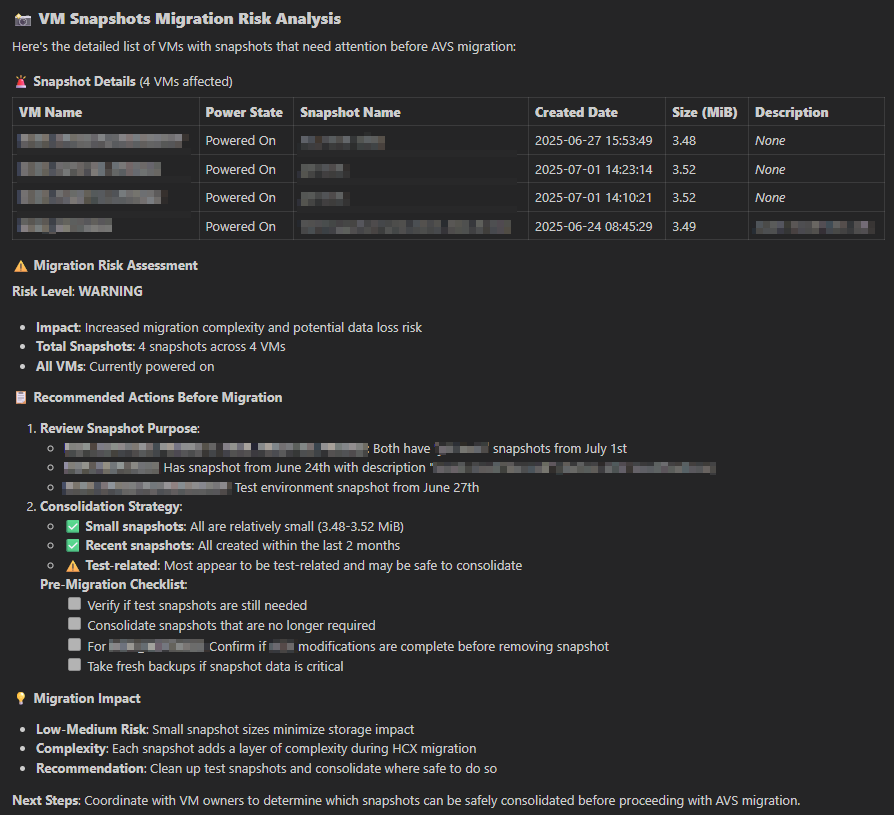Select the date cell '2025-06-27 15:53:49'
Viewport: 894px width, 815px height.
[593, 141]
